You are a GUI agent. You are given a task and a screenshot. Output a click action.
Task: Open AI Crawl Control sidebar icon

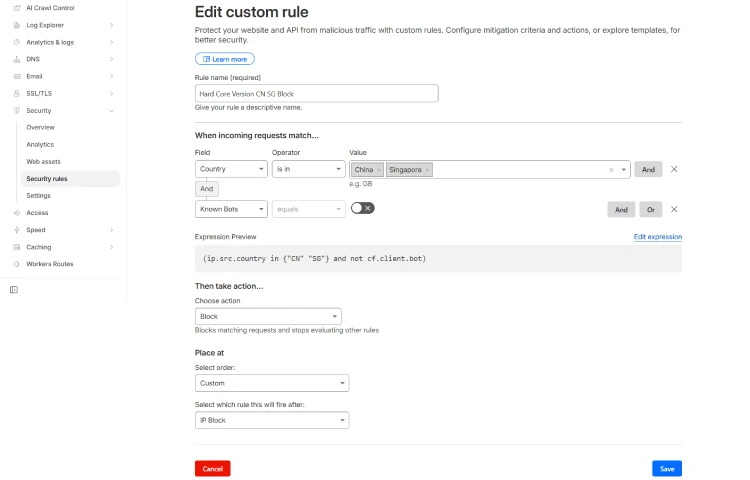[x=17, y=8]
